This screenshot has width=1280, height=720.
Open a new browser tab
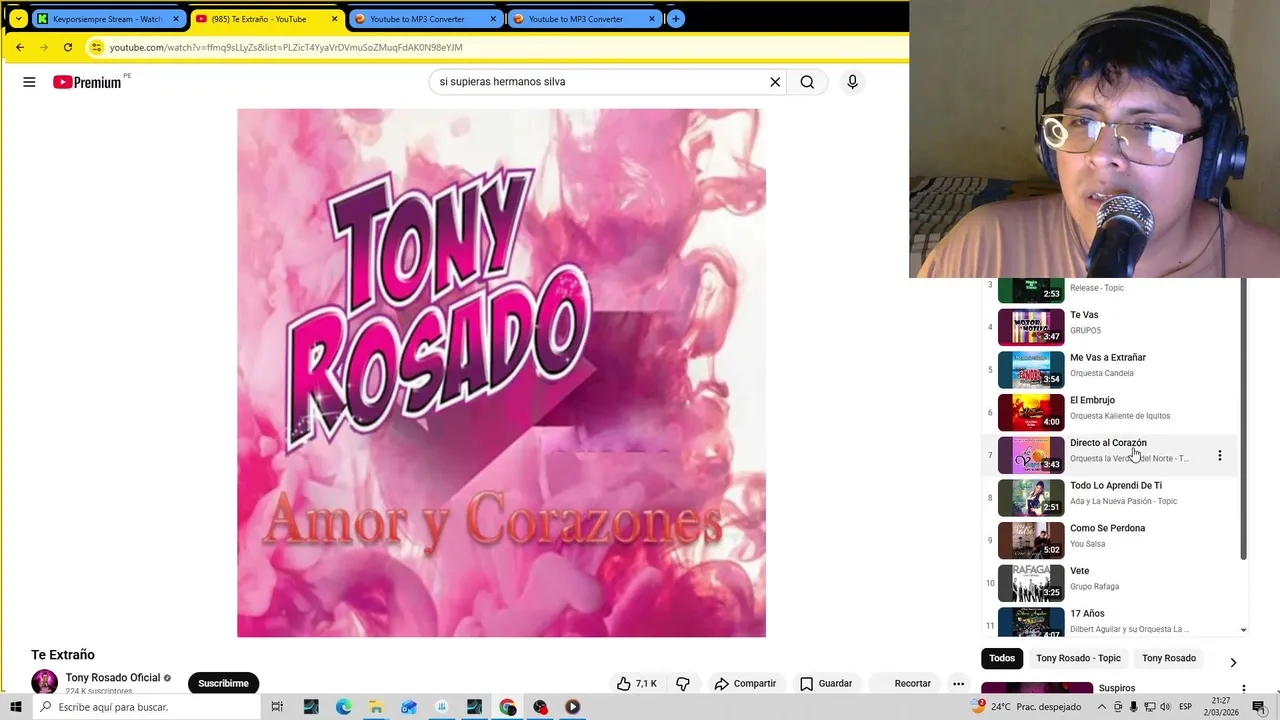coord(676,19)
